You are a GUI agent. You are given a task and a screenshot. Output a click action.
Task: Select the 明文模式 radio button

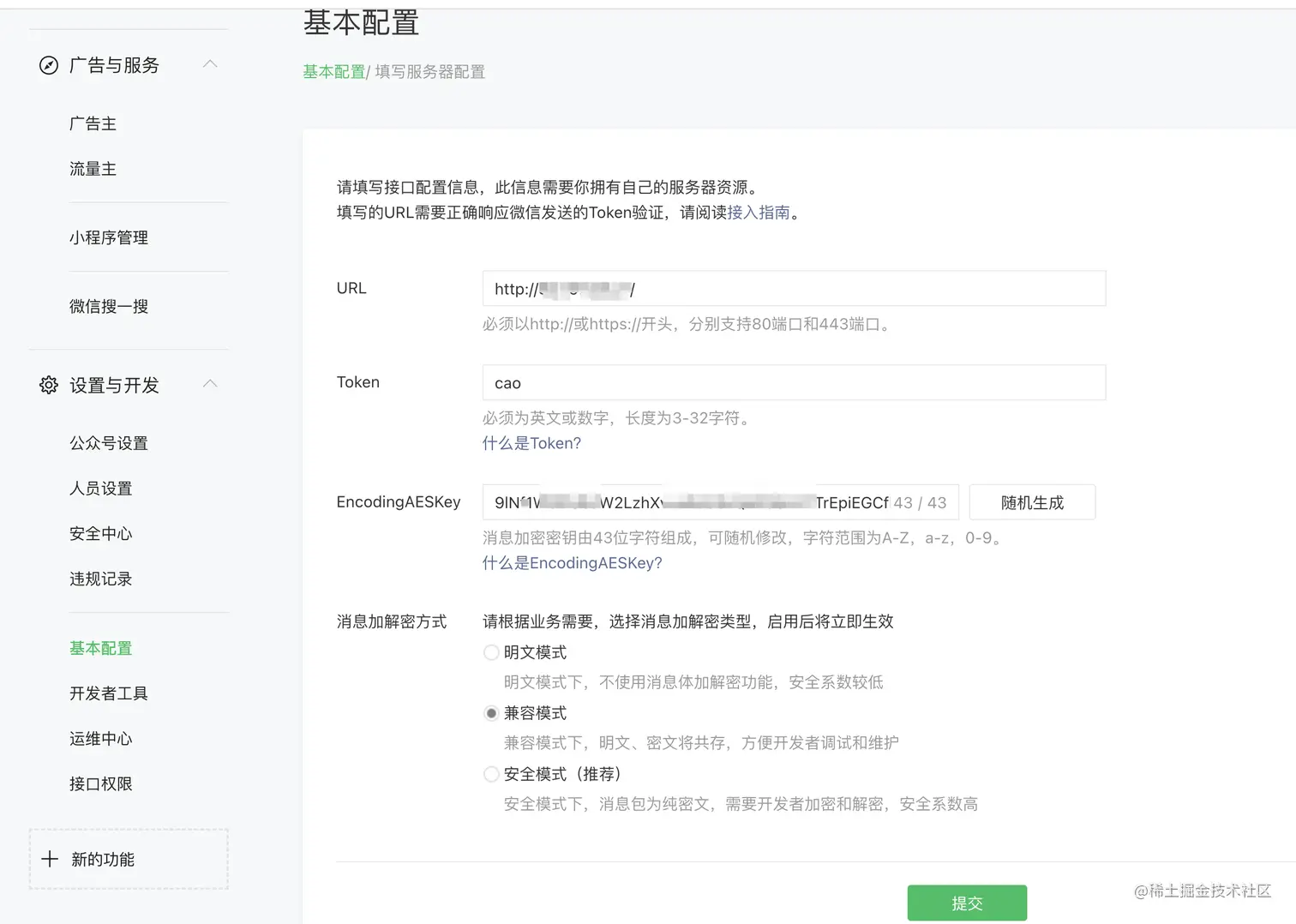pyautogui.click(x=491, y=652)
